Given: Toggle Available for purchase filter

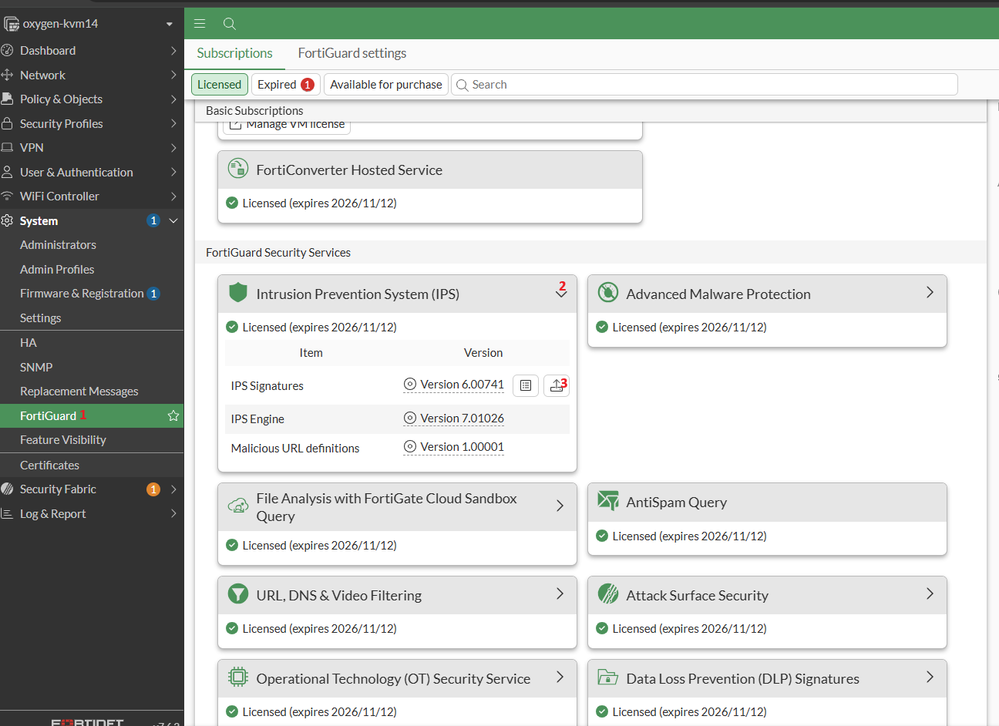Looking at the screenshot, I should coord(386,85).
